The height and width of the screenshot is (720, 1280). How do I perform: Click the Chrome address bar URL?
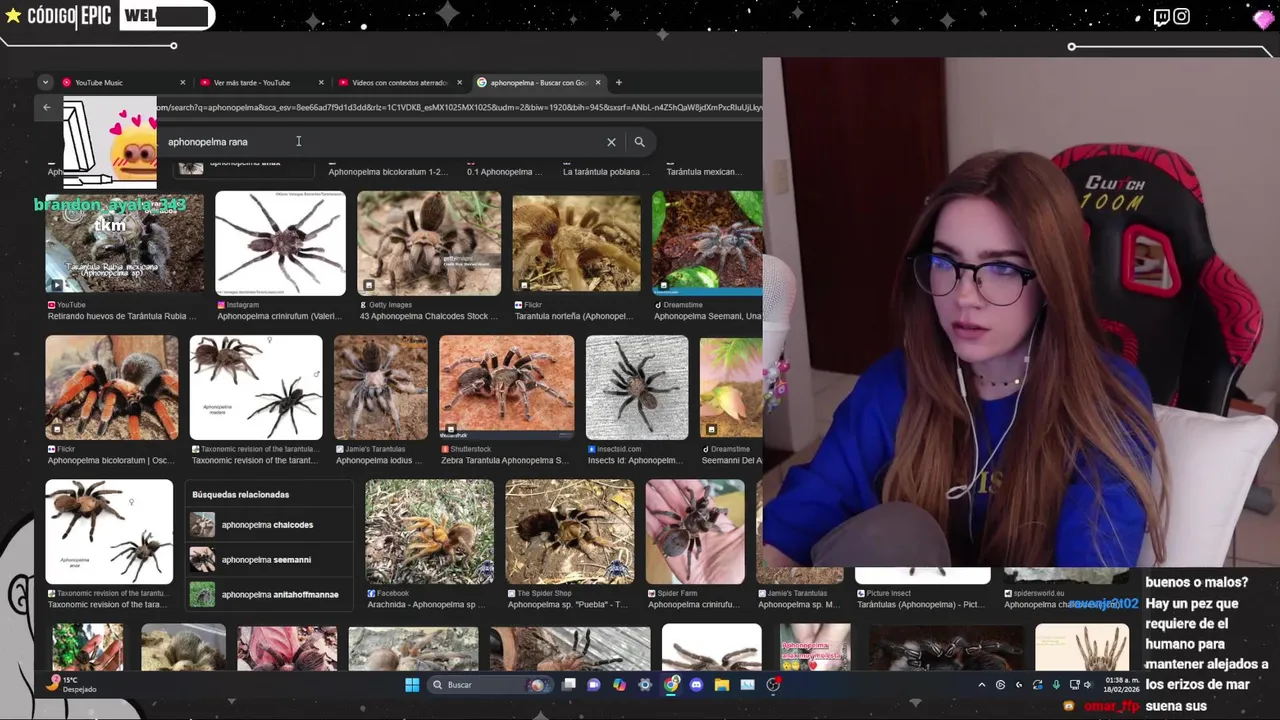pos(459,107)
